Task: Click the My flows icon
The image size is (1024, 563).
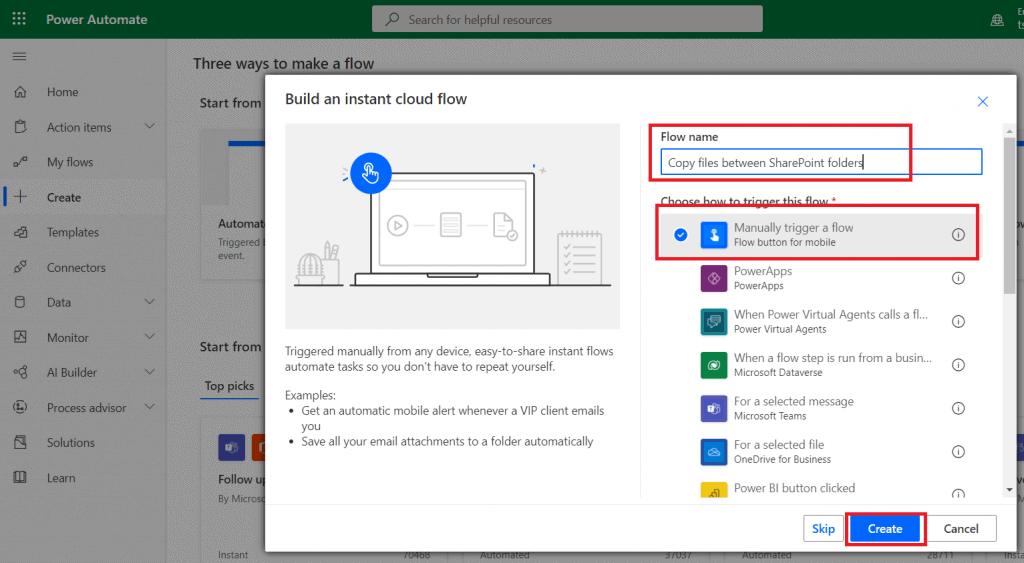Action: pos(20,162)
